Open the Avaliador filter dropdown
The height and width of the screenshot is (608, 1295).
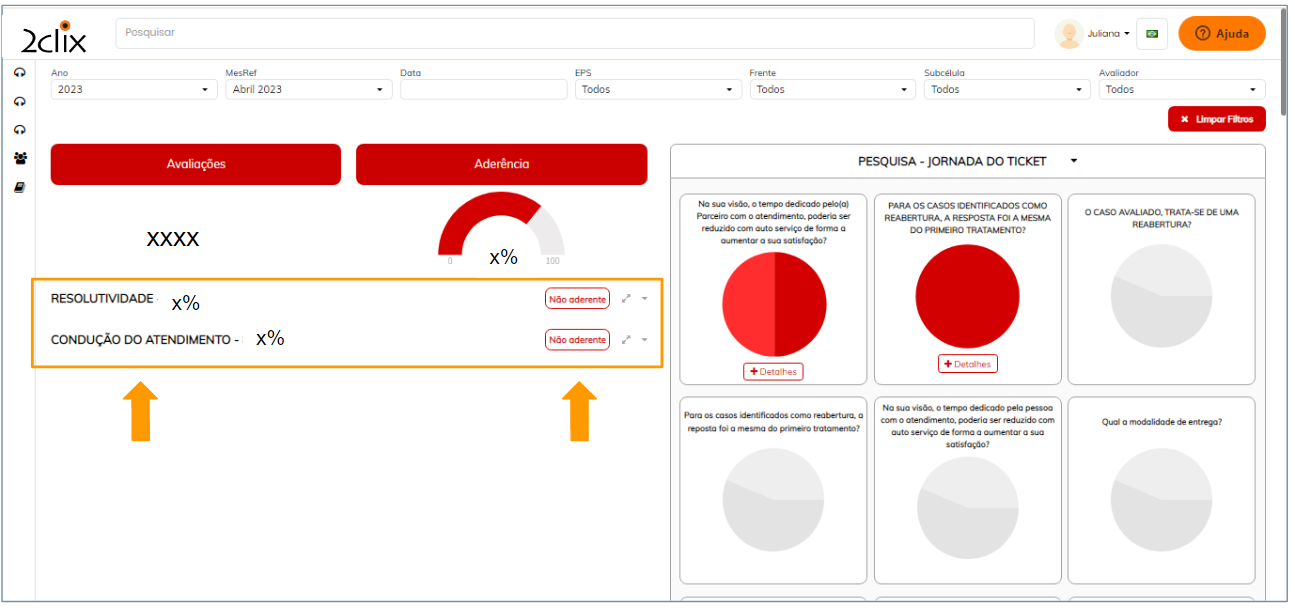(1181, 89)
